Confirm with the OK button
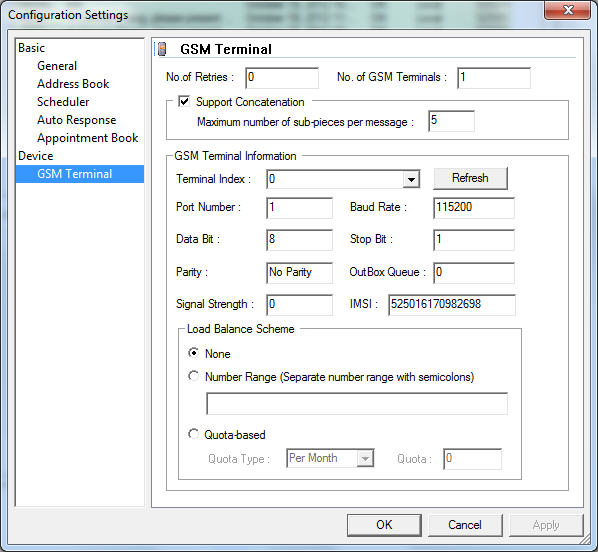598x552 pixels. click(384, 525)
